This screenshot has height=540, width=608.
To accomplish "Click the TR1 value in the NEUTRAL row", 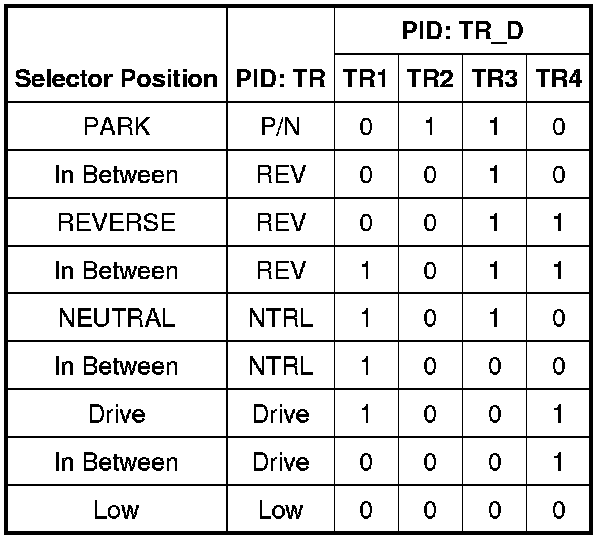I will point(365,319).
